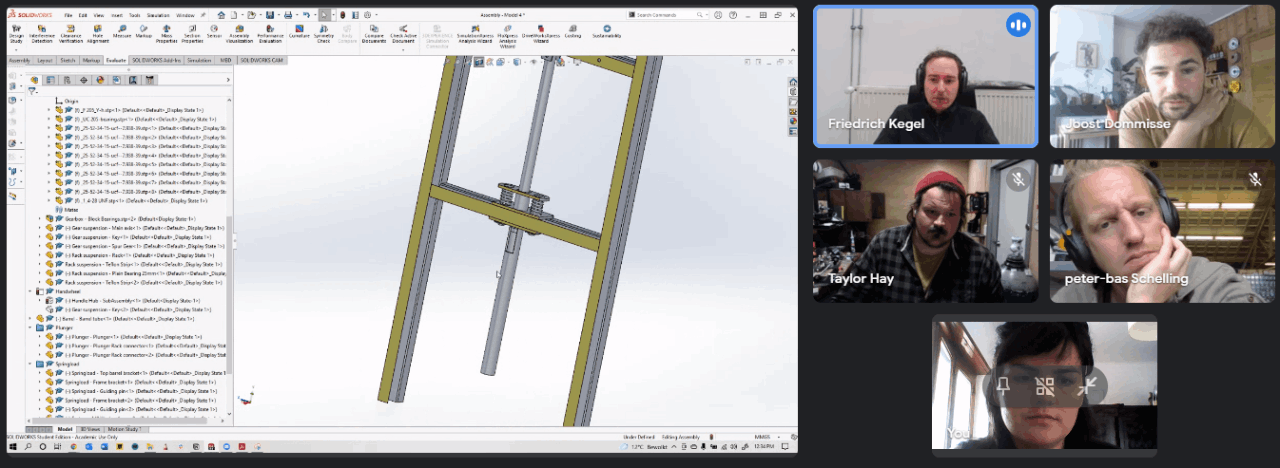Screen dimensions: 1280x468
Task: Expand Gear suspension - Main axle component
Action: click(x=40, y=227)
